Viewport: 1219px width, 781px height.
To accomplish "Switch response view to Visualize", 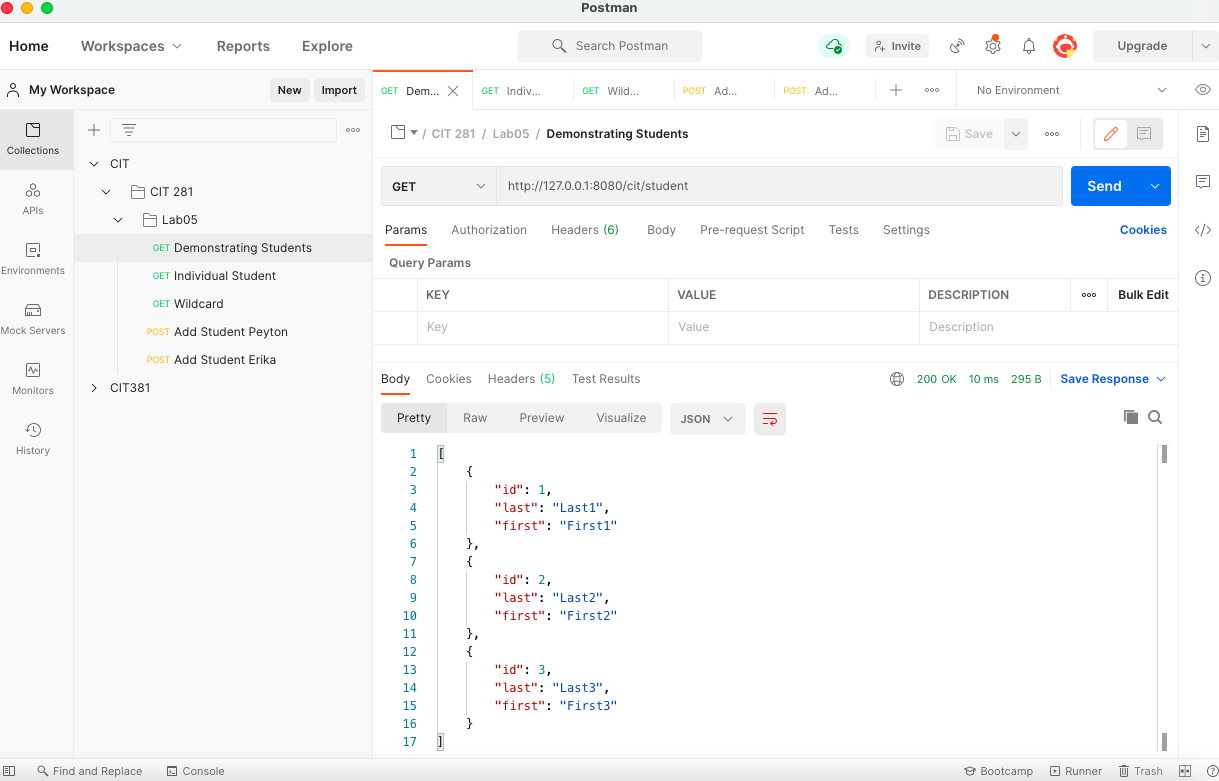I will 621,418.
